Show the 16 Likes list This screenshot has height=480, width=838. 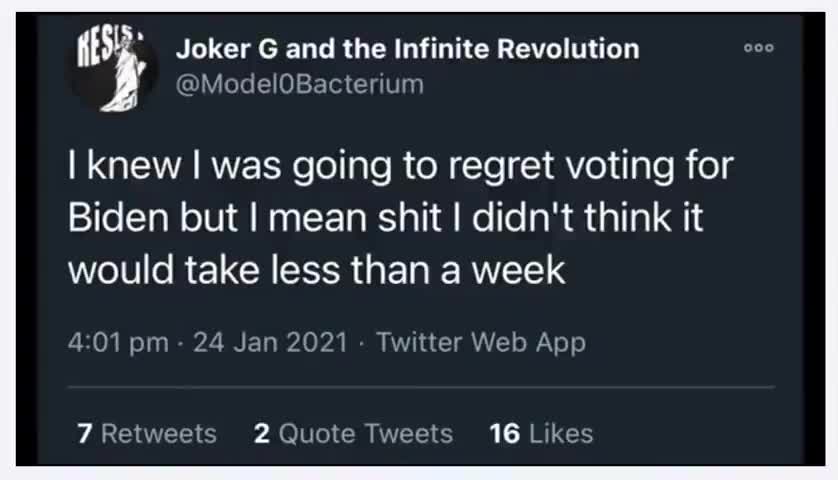[x=541, y=433]
